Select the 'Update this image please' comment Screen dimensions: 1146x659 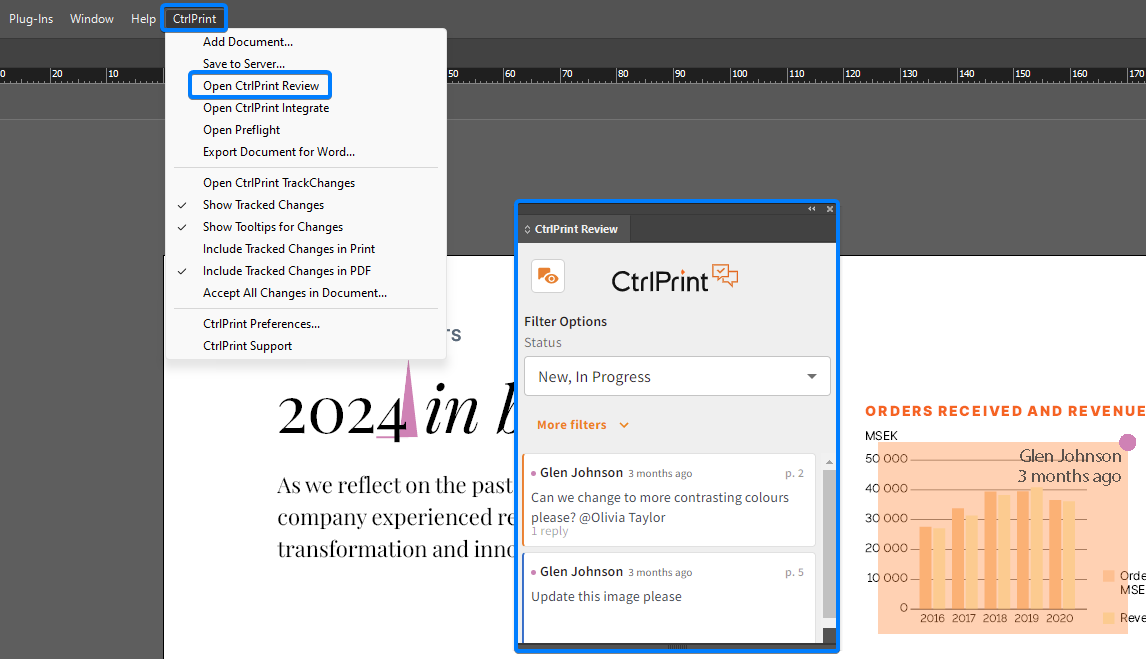coord(669,598)
